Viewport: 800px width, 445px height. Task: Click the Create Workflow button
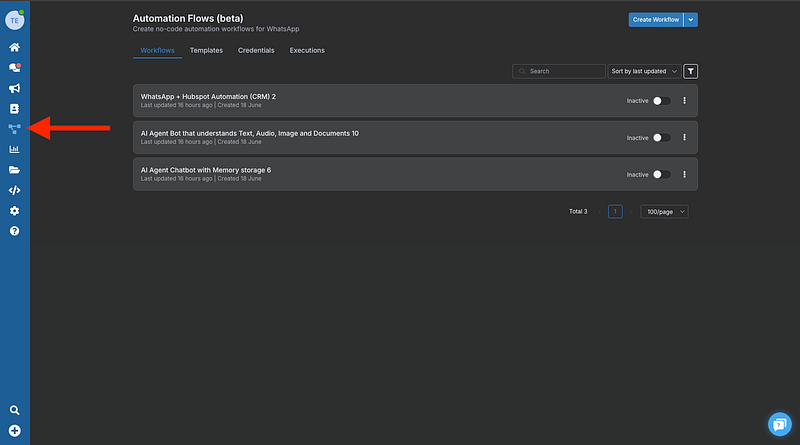coord(655,19)
